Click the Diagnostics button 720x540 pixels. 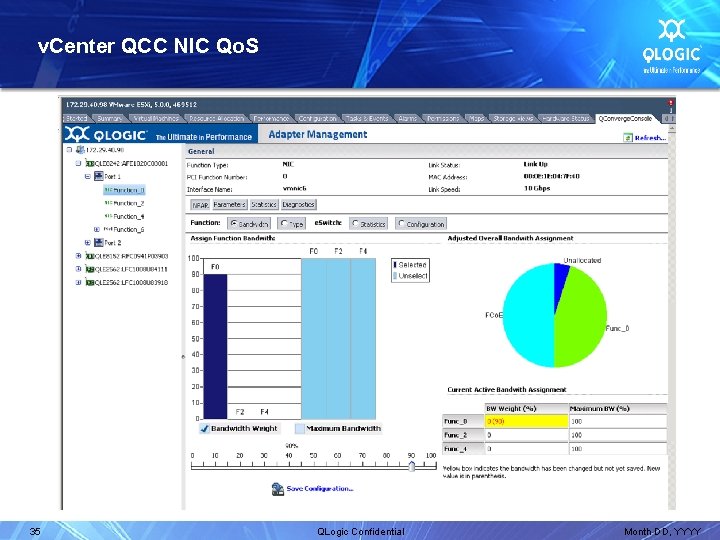298,205
